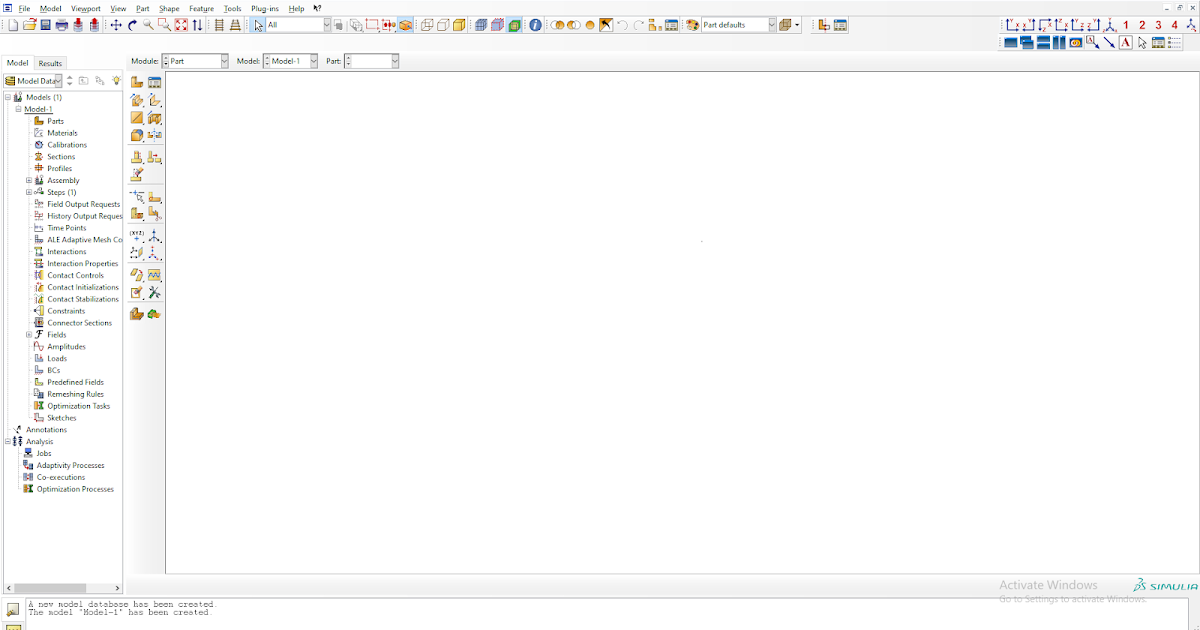Open the Model dropdown
This screenshot has width=1200, height=630.
point(316,60)
